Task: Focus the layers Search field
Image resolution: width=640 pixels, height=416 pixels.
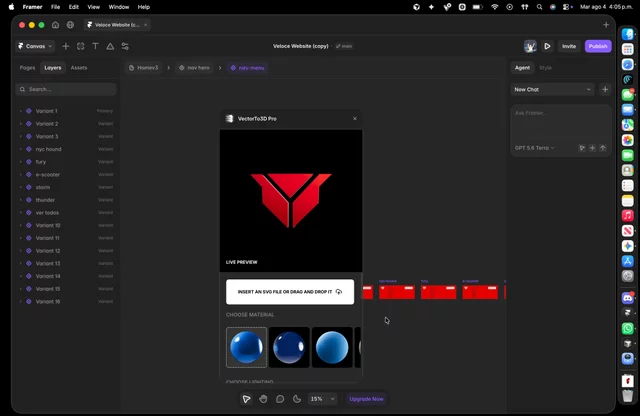Action: point(66,89)
